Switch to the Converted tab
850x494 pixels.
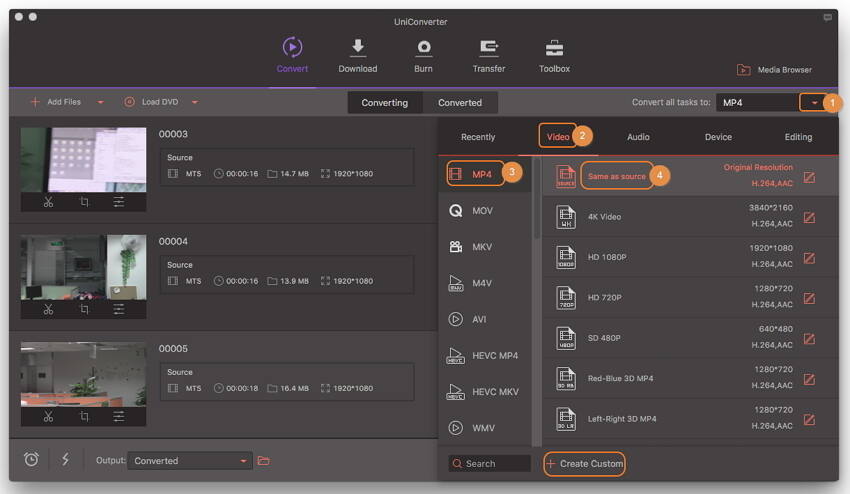click(x=460, y=102)
